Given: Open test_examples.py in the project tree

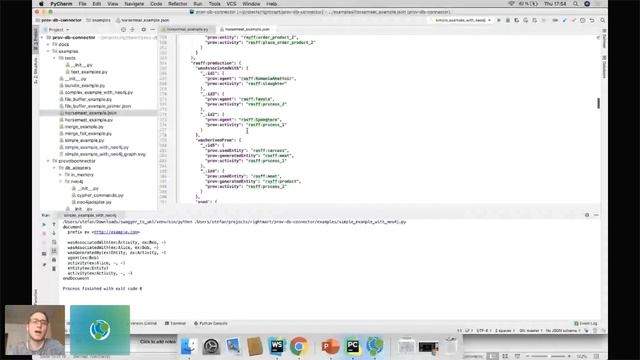Looking at the screenshot, I should [89, 72].
